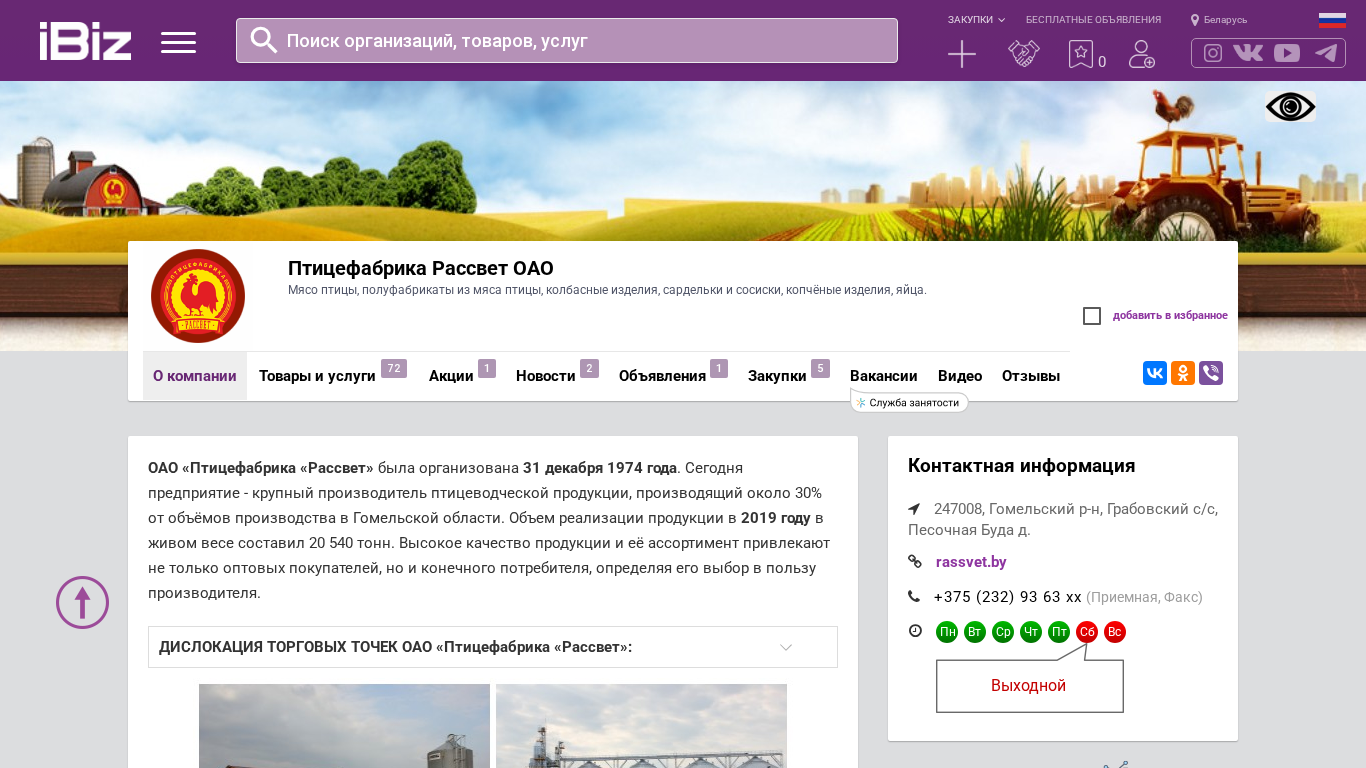This screenshot has height=768, width=1366.
Task: Reveal phone number +375 (232) 93 63 xx
Action: click(x=1007, y=597)
